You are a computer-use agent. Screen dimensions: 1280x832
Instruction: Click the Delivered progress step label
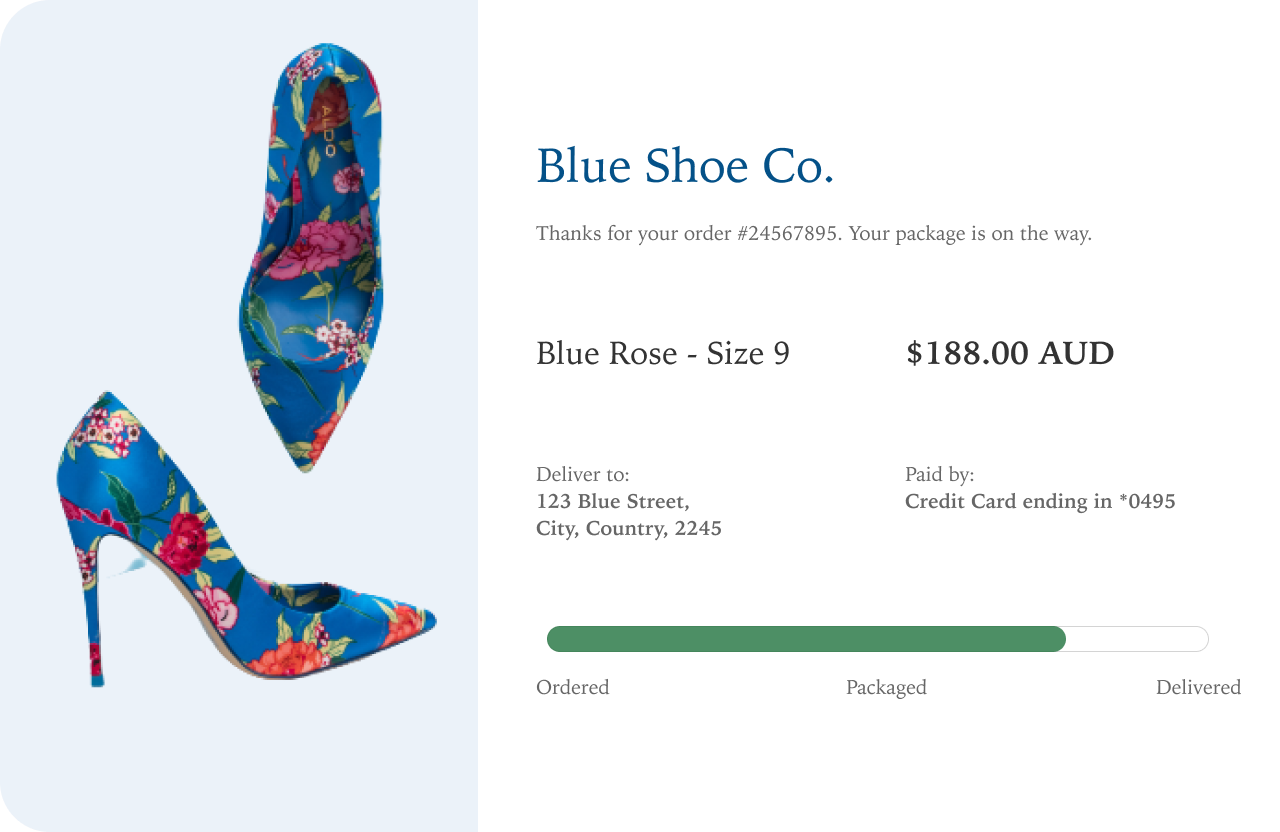click(1198, 687)
